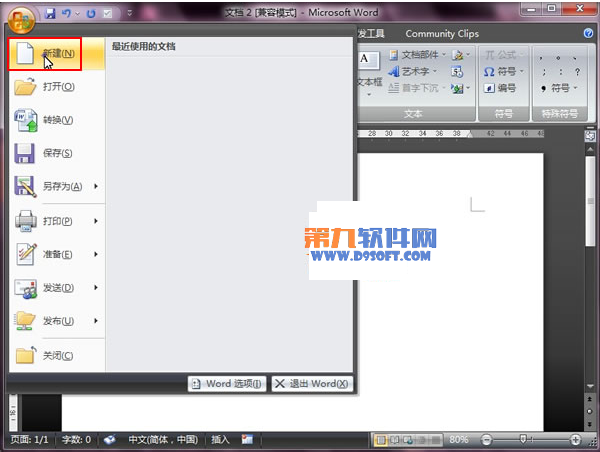This screenshot has height=452, width=600.
Task: Switch to Community Clips ribbon tab
Action: click(x=442, y=34)
